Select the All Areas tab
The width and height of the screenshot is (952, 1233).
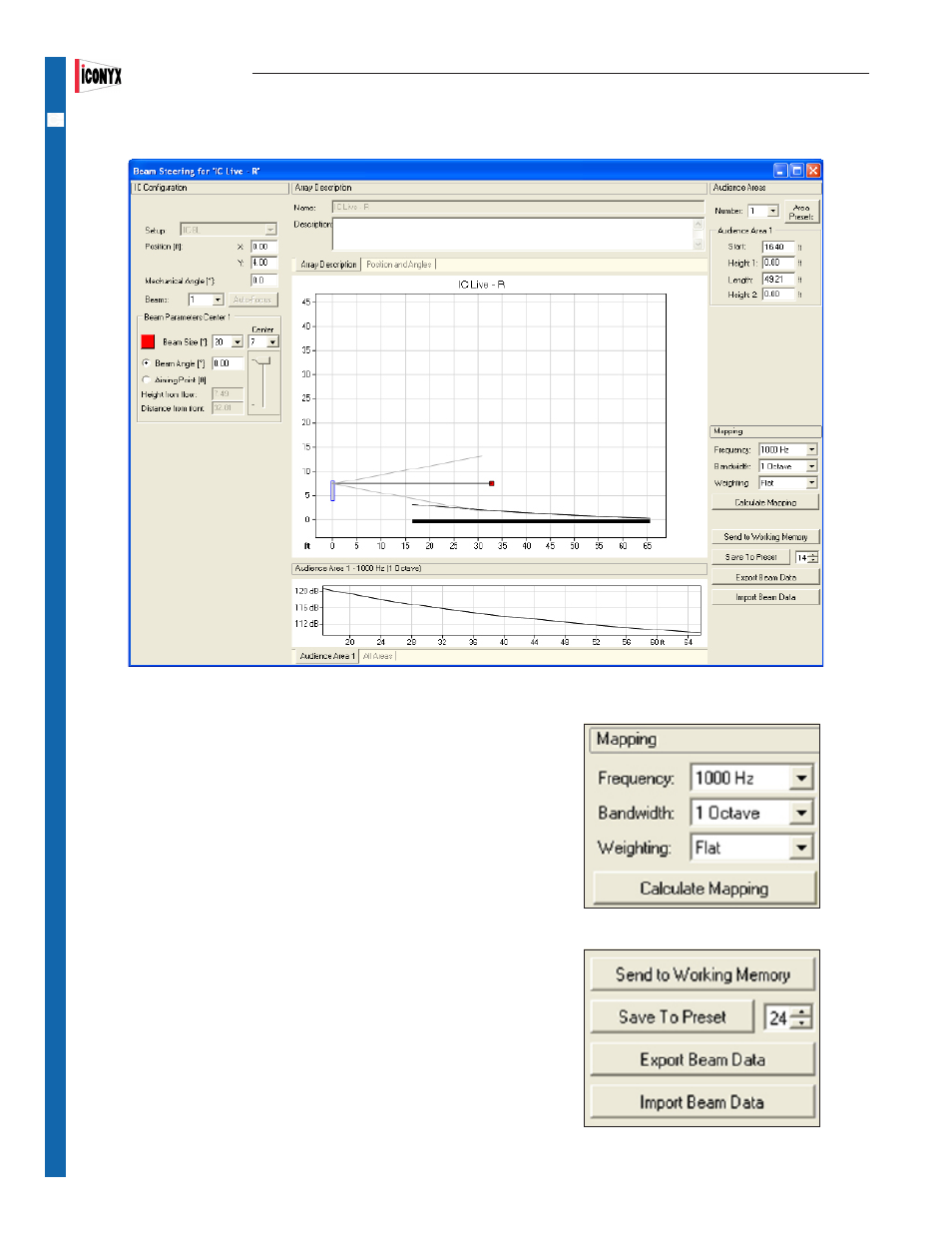(x=377, y=656)
